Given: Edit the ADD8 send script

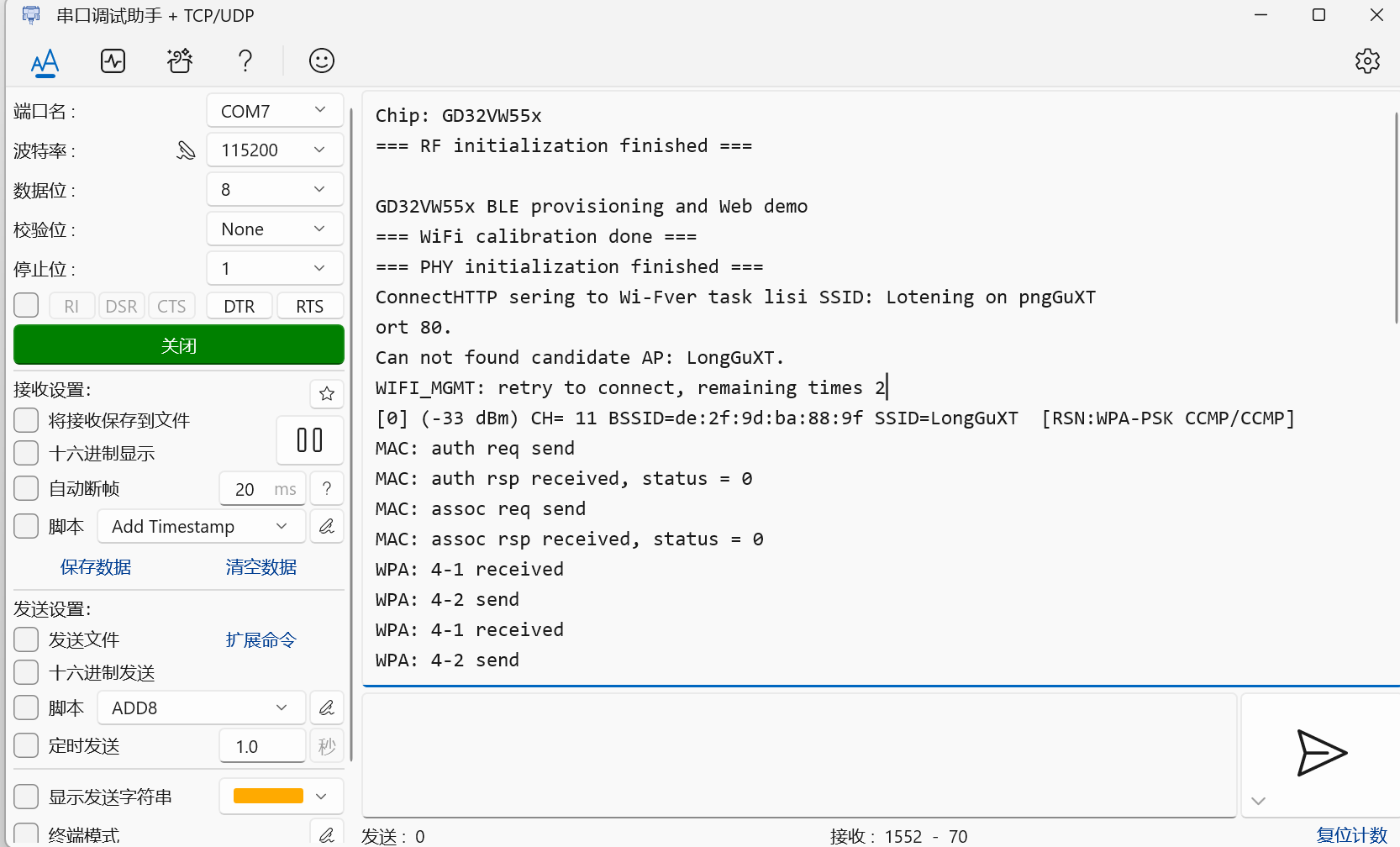Looking at the screenshot, I should pos(327,708).
